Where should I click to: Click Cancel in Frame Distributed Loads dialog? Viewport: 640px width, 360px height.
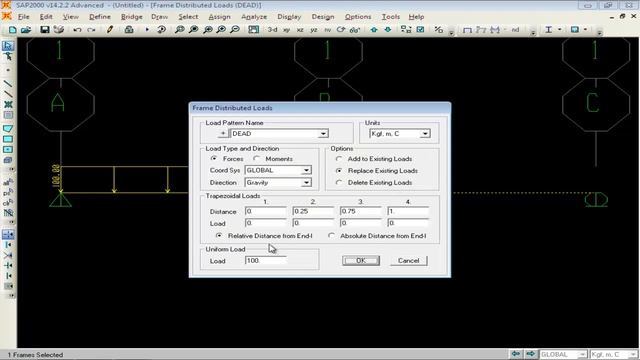(409, 260)
